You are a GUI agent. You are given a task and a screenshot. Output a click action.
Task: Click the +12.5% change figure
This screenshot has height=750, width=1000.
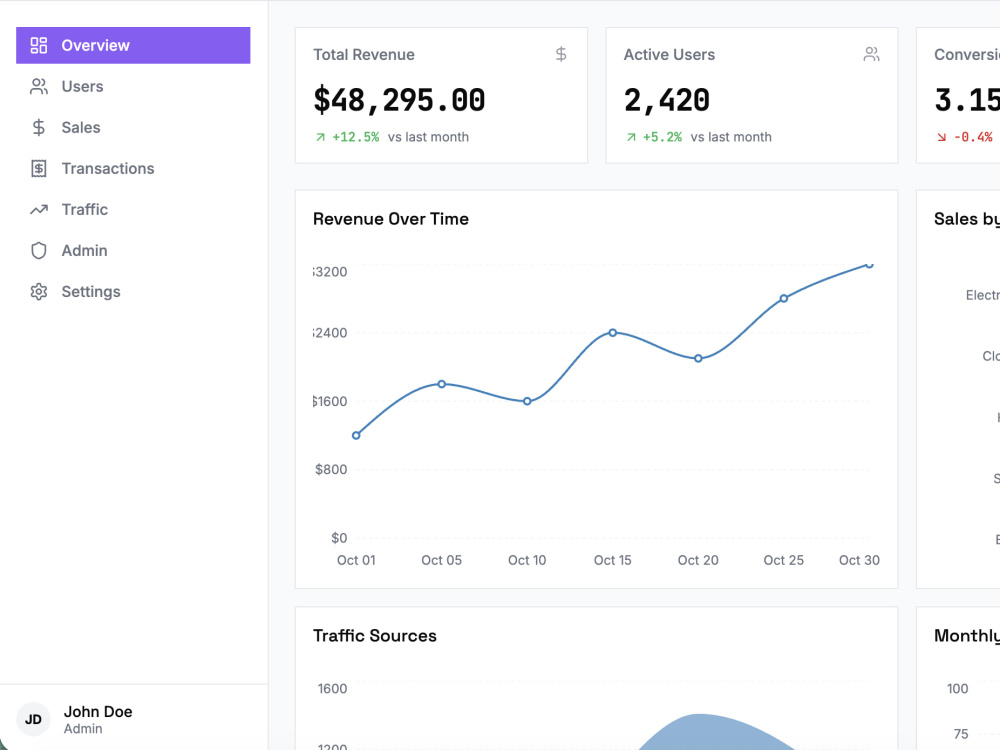(355, 137)
